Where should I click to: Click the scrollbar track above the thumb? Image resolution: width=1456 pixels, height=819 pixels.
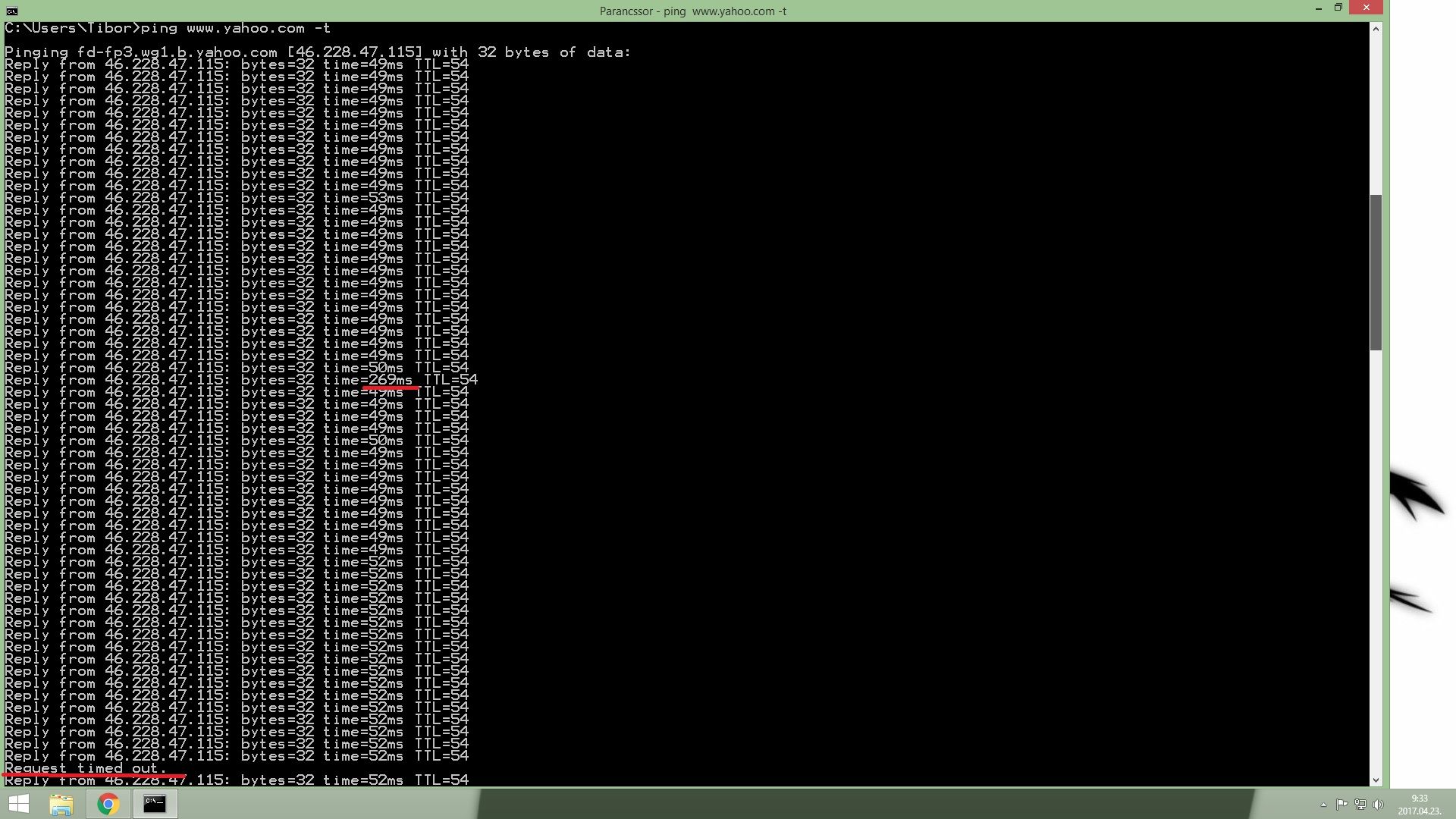[x=1376, y=114]
